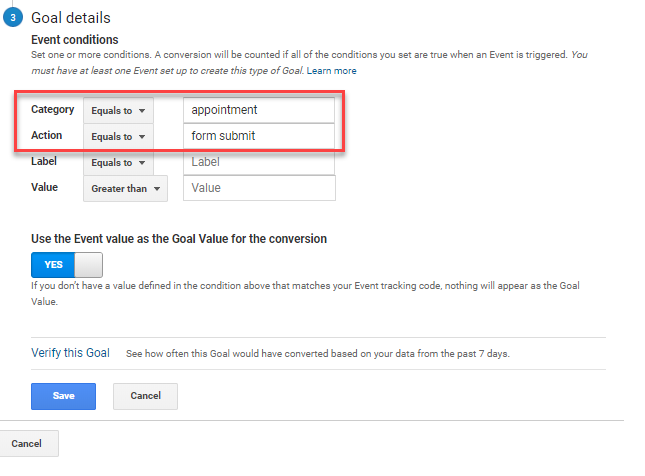Viewport: 645px width, 476px height.
Task: Toggle the Event value YES switch
Action: tap(67, 265)
